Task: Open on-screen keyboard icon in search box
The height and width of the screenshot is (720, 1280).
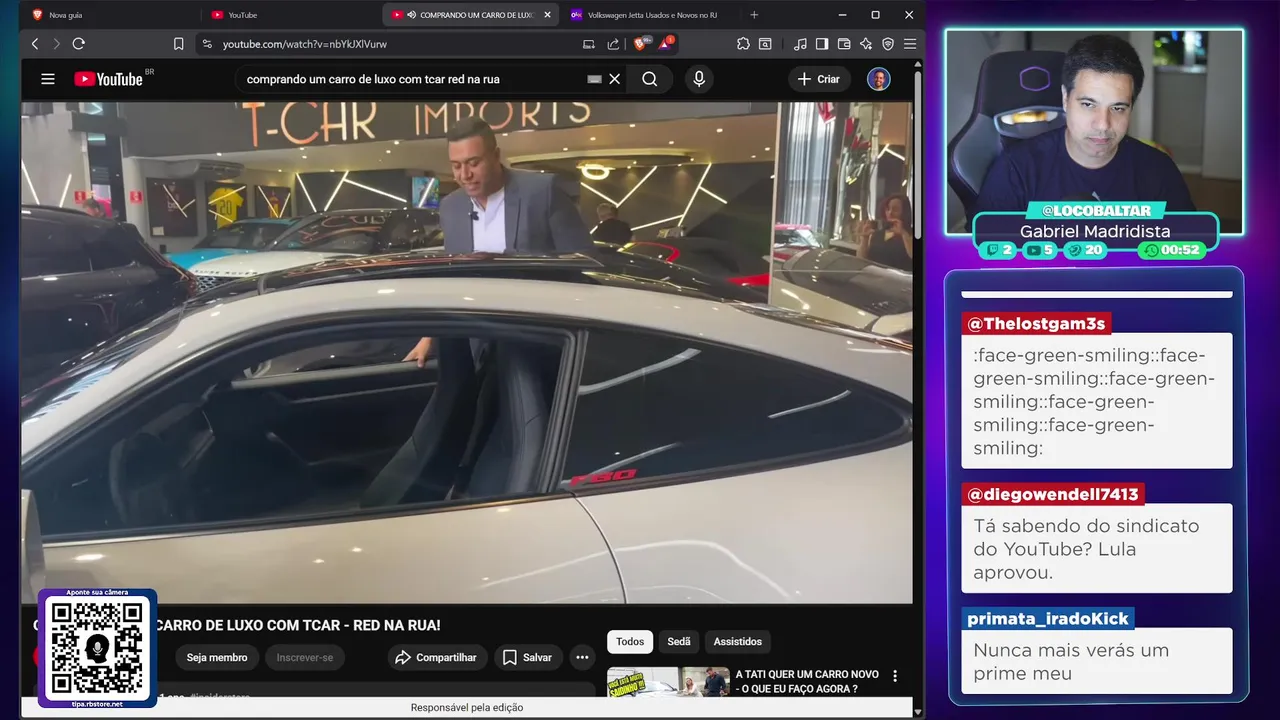Action: pos(594,79)
